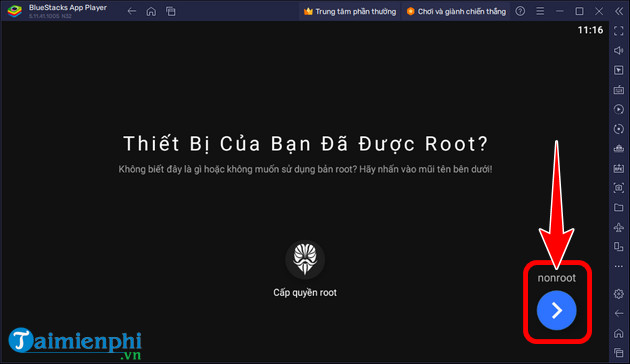
Task: Open Trung tâm phần thưởng rewards center
Action: coord(350,11)
